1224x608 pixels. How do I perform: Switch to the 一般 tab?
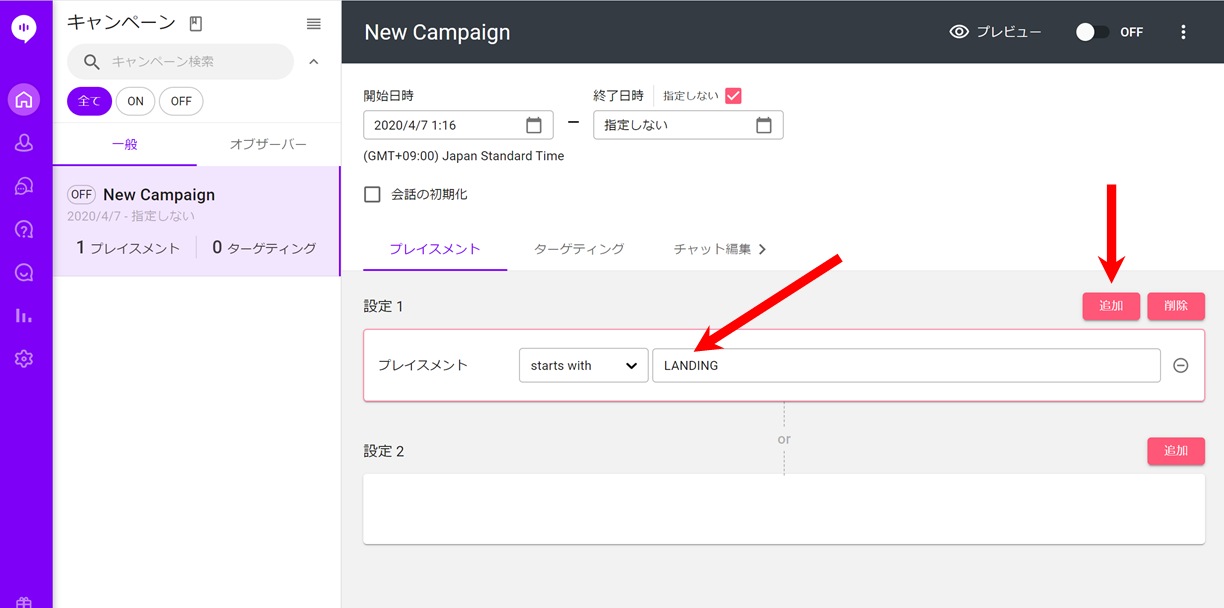(125, 144)
